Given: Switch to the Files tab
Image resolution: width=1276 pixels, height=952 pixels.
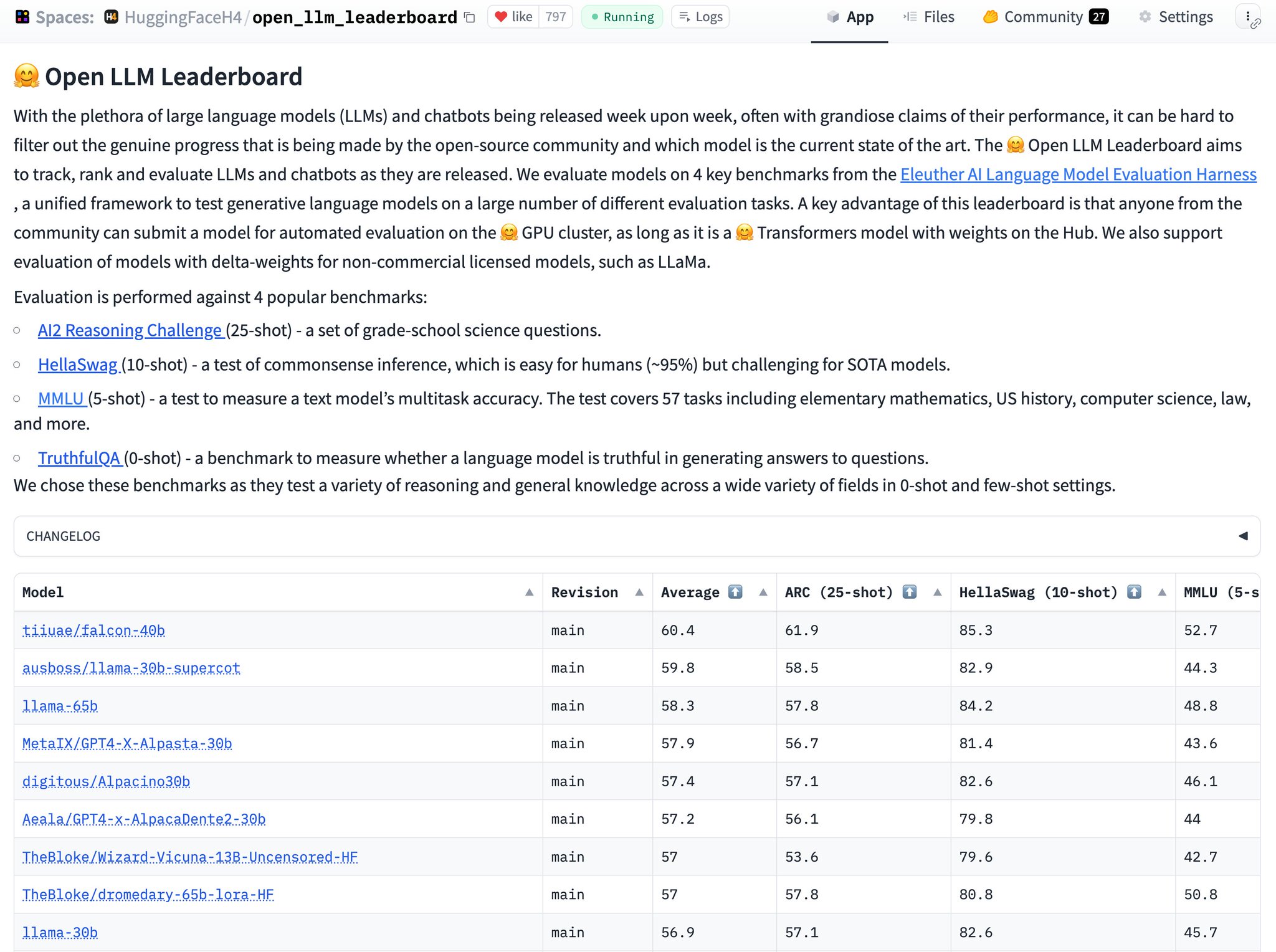Looking at the screenshot, I should [x=929, y=17].
